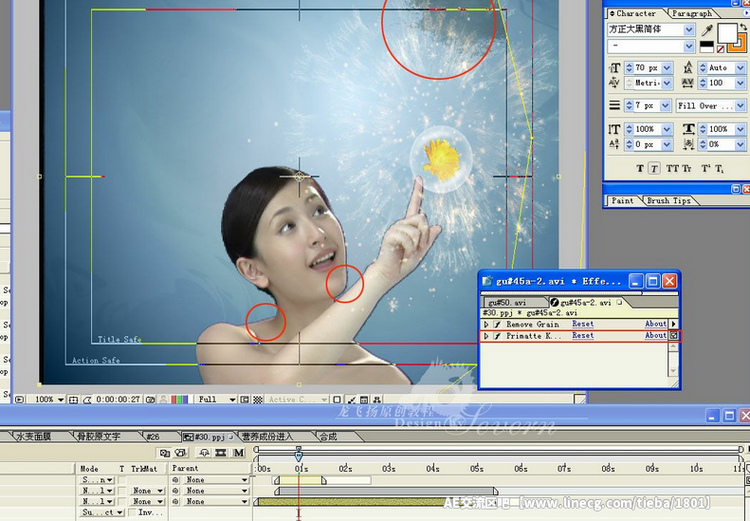Open the 100% magnification dropdown in viewer

tap(61, 399)
